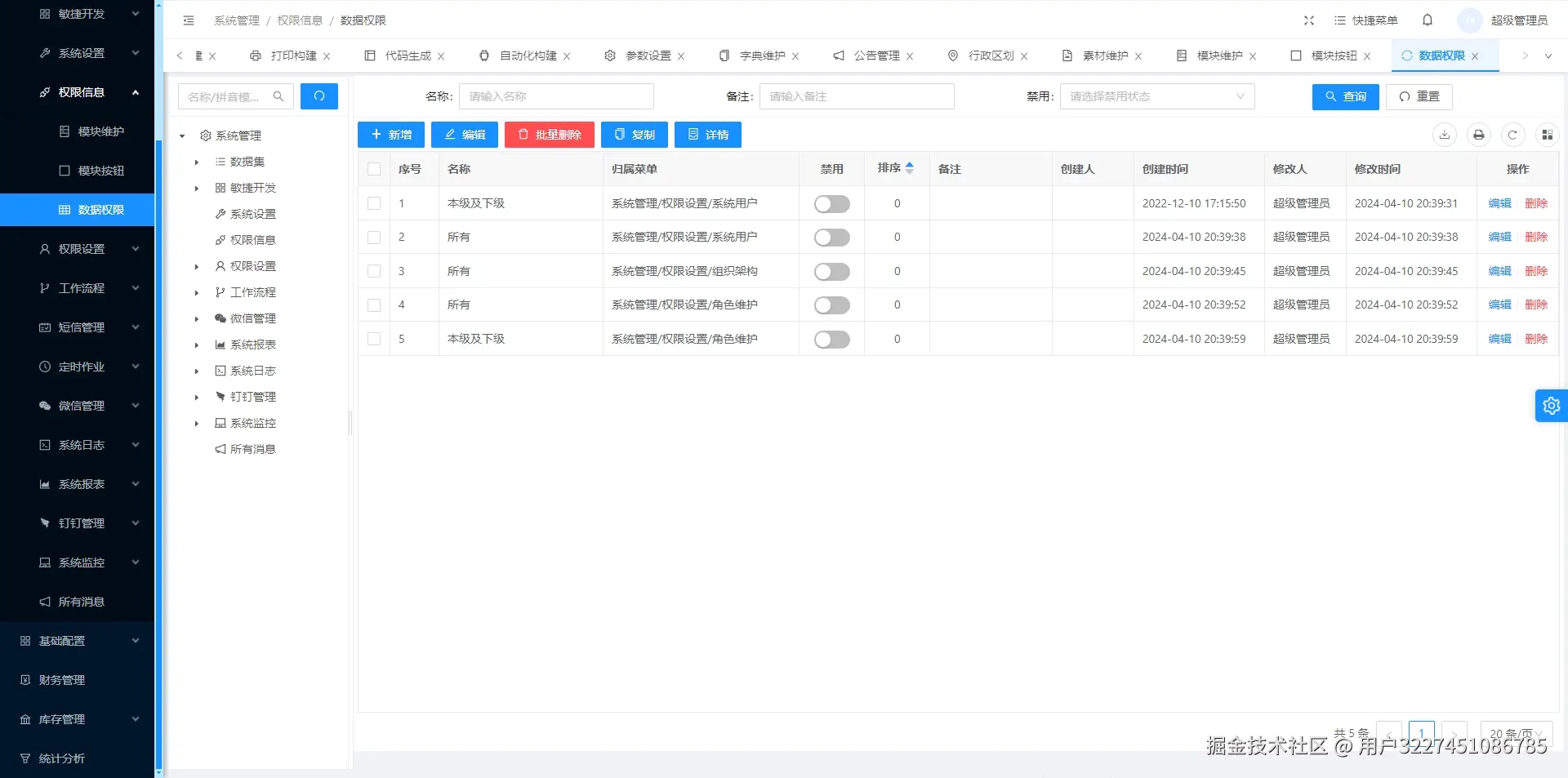The height and width of the screenshot is (778, 1568).
Task: Click 编辑 link for row 4
Action: point(1499,305)
